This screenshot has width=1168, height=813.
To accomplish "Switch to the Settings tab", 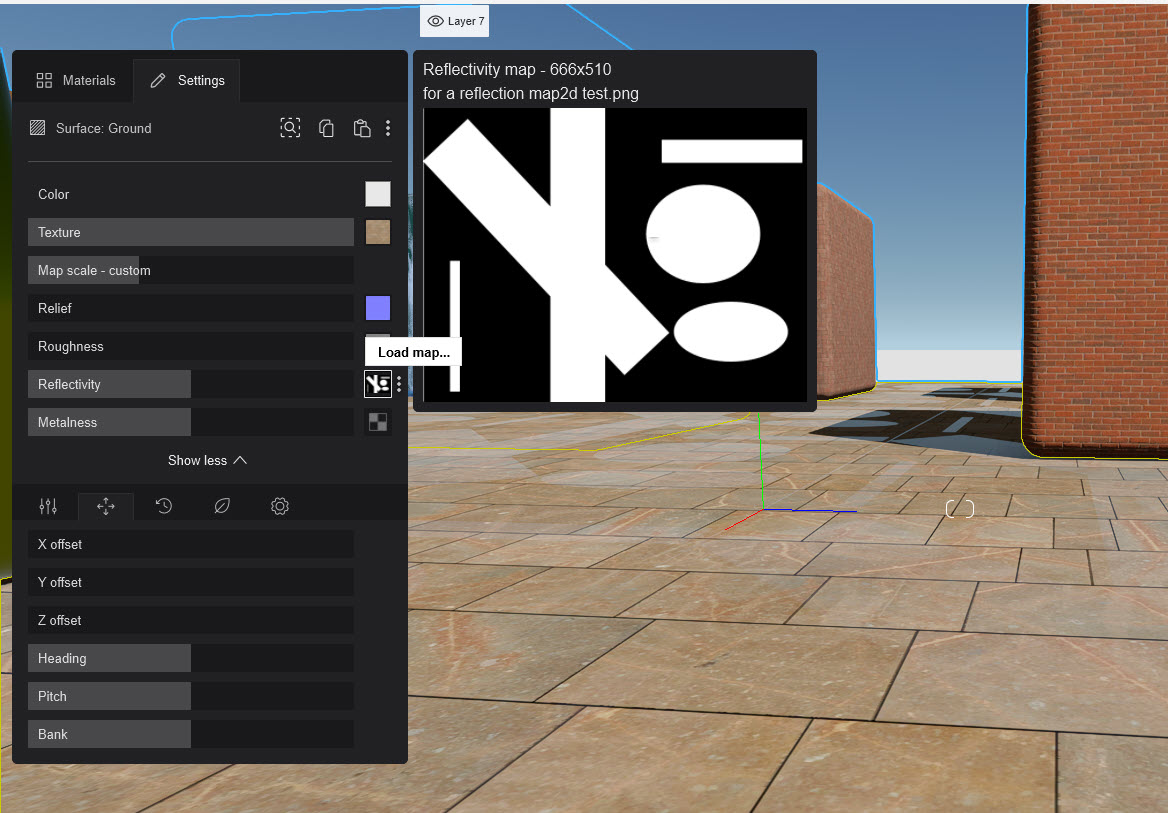I will (186, 80).
